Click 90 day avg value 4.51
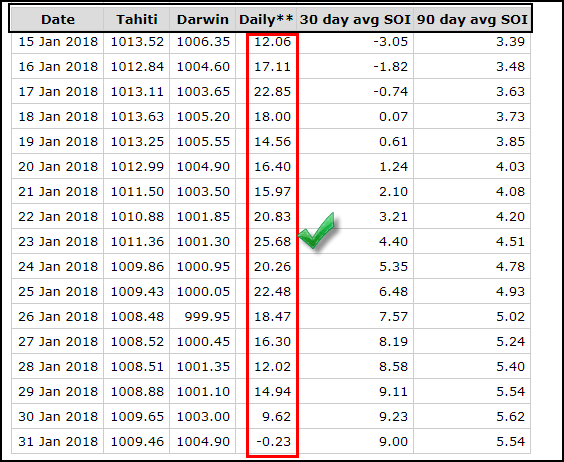Screen dimensions: 564x462 510,241
